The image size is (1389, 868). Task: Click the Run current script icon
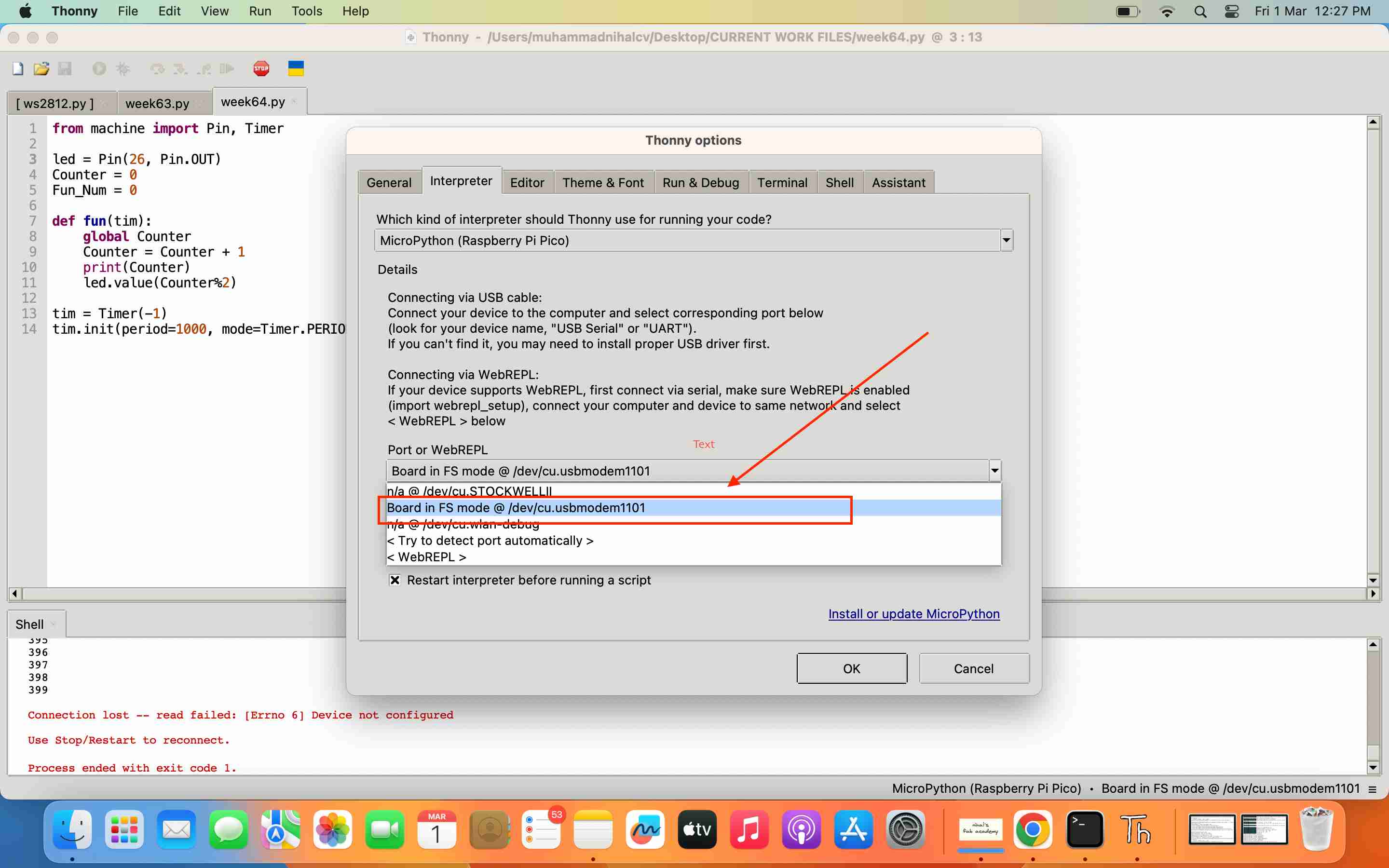[x=99, y=69]
